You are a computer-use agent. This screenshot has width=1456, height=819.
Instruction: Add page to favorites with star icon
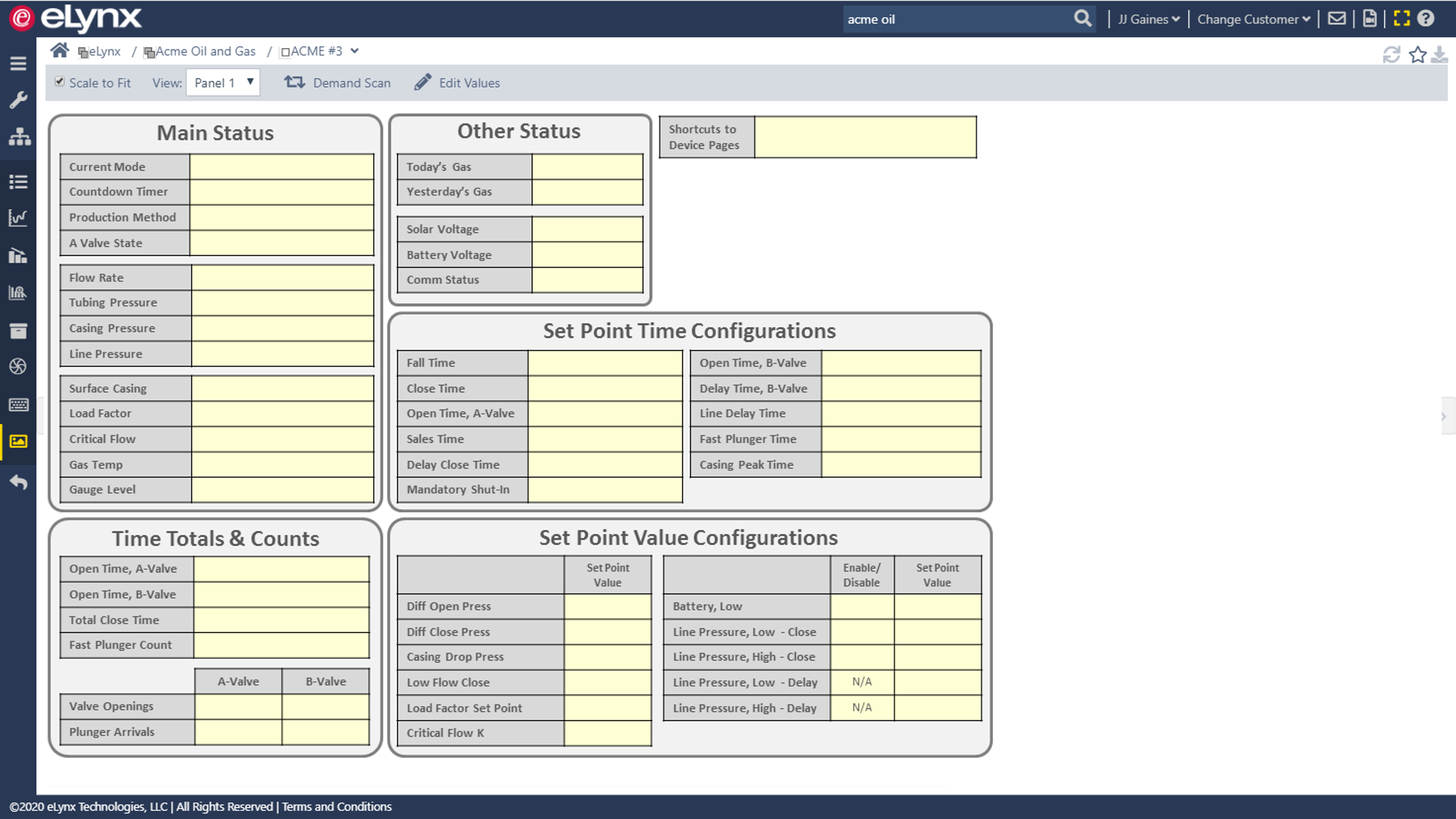(x=1418, y=55)
